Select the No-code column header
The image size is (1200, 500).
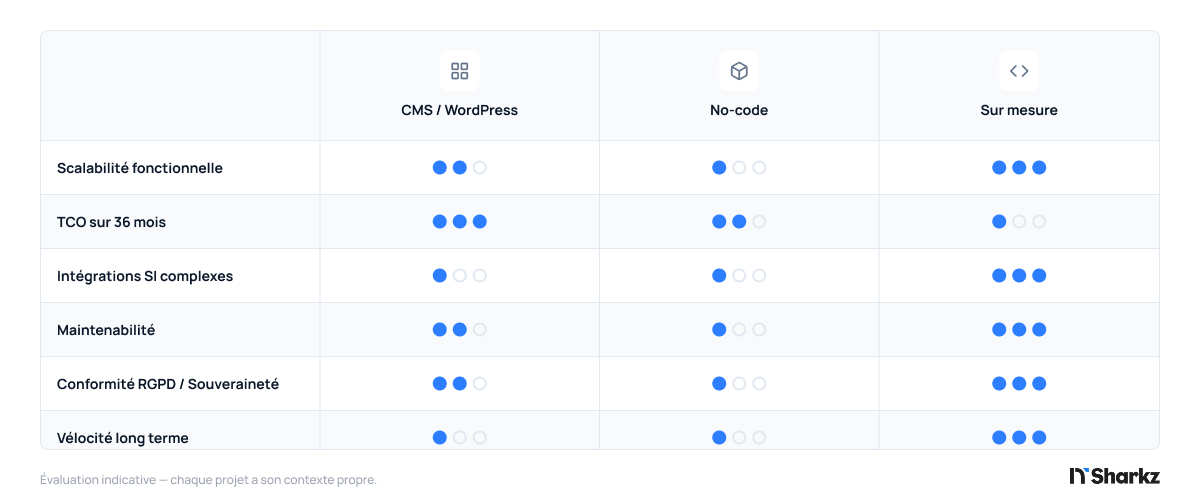739,110
